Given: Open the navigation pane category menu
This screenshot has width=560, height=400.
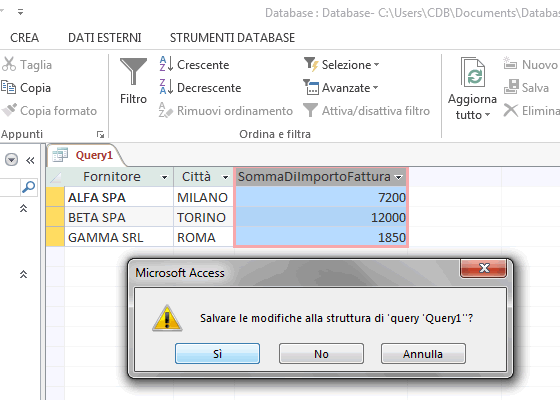Looking at the screenshot, I should (x=11, y=160).
